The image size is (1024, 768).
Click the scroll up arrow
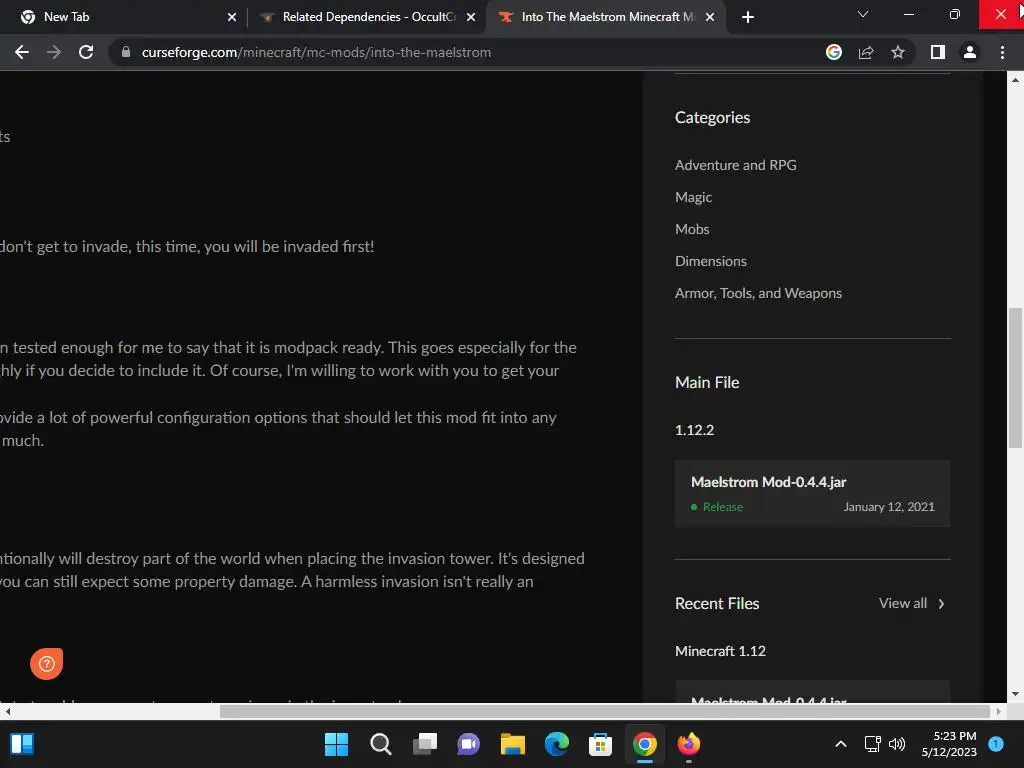pyautogui.click(x=1015, y=80)
